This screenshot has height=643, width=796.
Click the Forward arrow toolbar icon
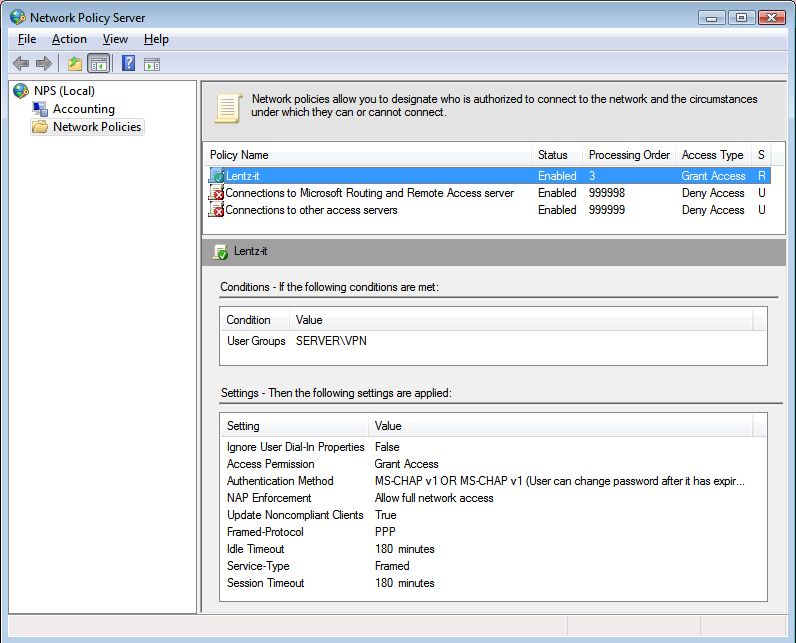click(44, 64)
